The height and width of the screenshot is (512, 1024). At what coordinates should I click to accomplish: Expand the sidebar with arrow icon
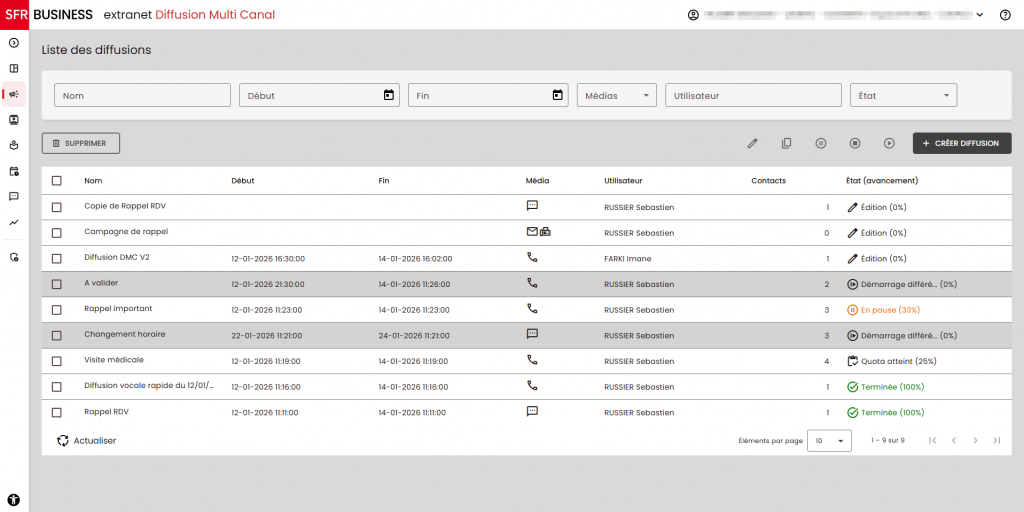[14, 43]
